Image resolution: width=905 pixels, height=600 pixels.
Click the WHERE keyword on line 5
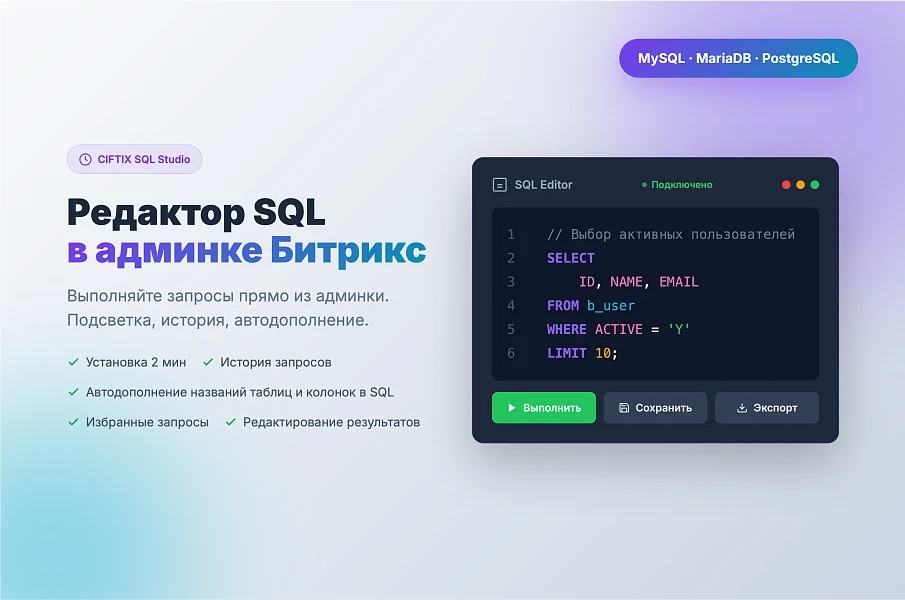click(566, 329)
